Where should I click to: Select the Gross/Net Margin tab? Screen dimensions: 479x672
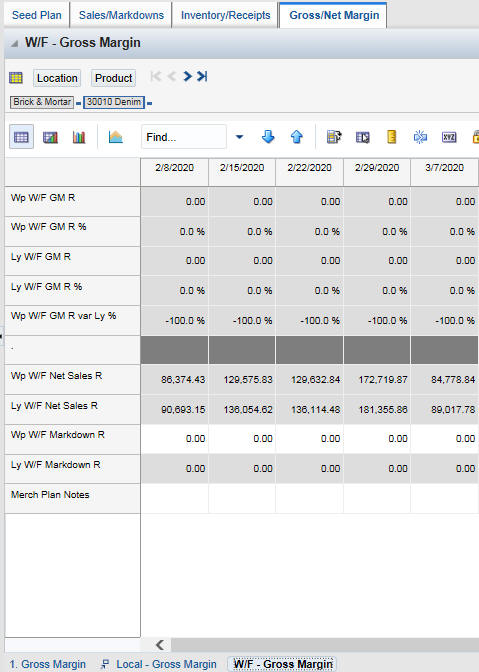point(334,15)
